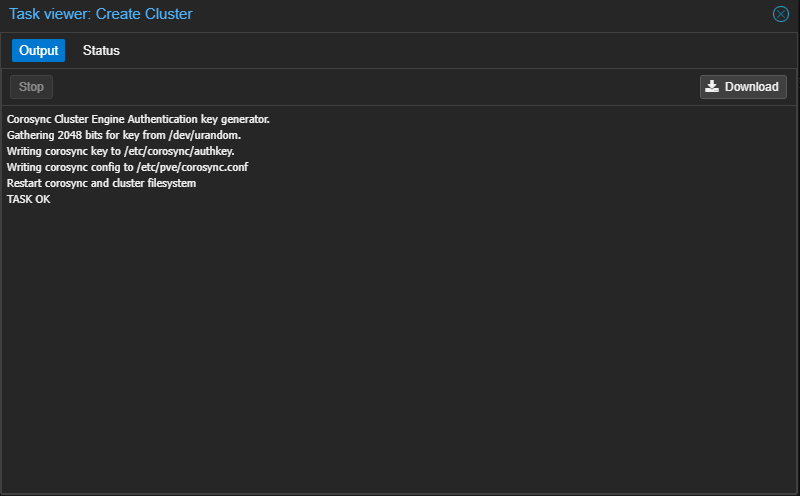Click the 'TASK OK' line

[29, 199]
